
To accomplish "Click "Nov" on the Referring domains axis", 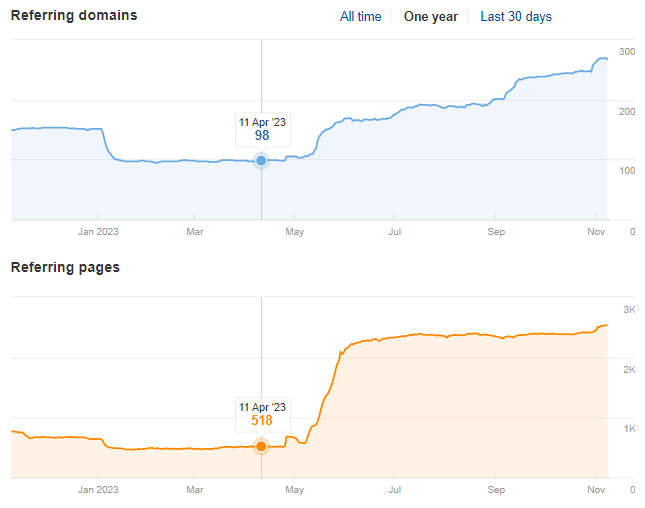I will pos(596,232).
